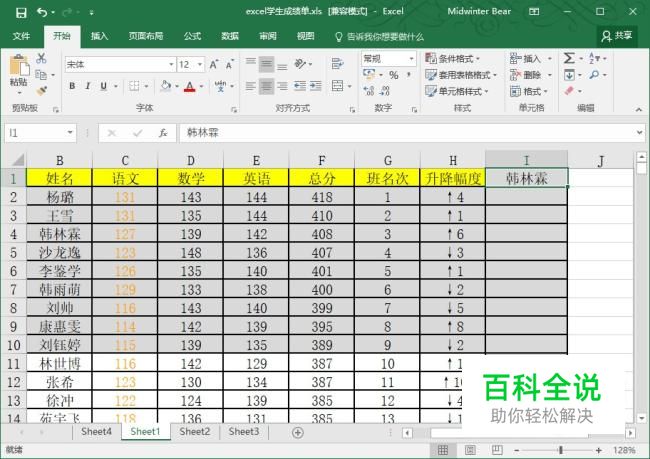Open the 文件 file tab
The width and height of the screenshot is (650, 459).
pos(21,36)
